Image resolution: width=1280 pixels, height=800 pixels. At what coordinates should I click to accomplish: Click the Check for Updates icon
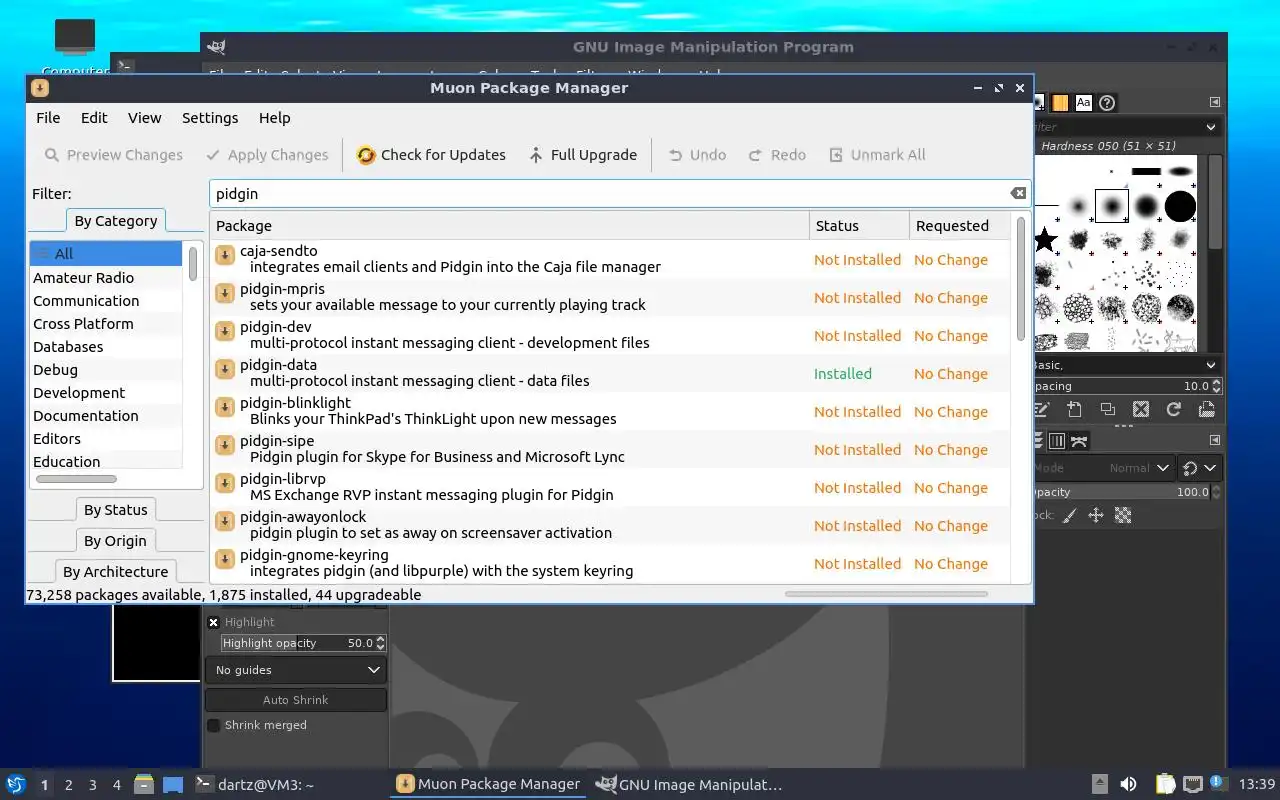coord(366,155)
